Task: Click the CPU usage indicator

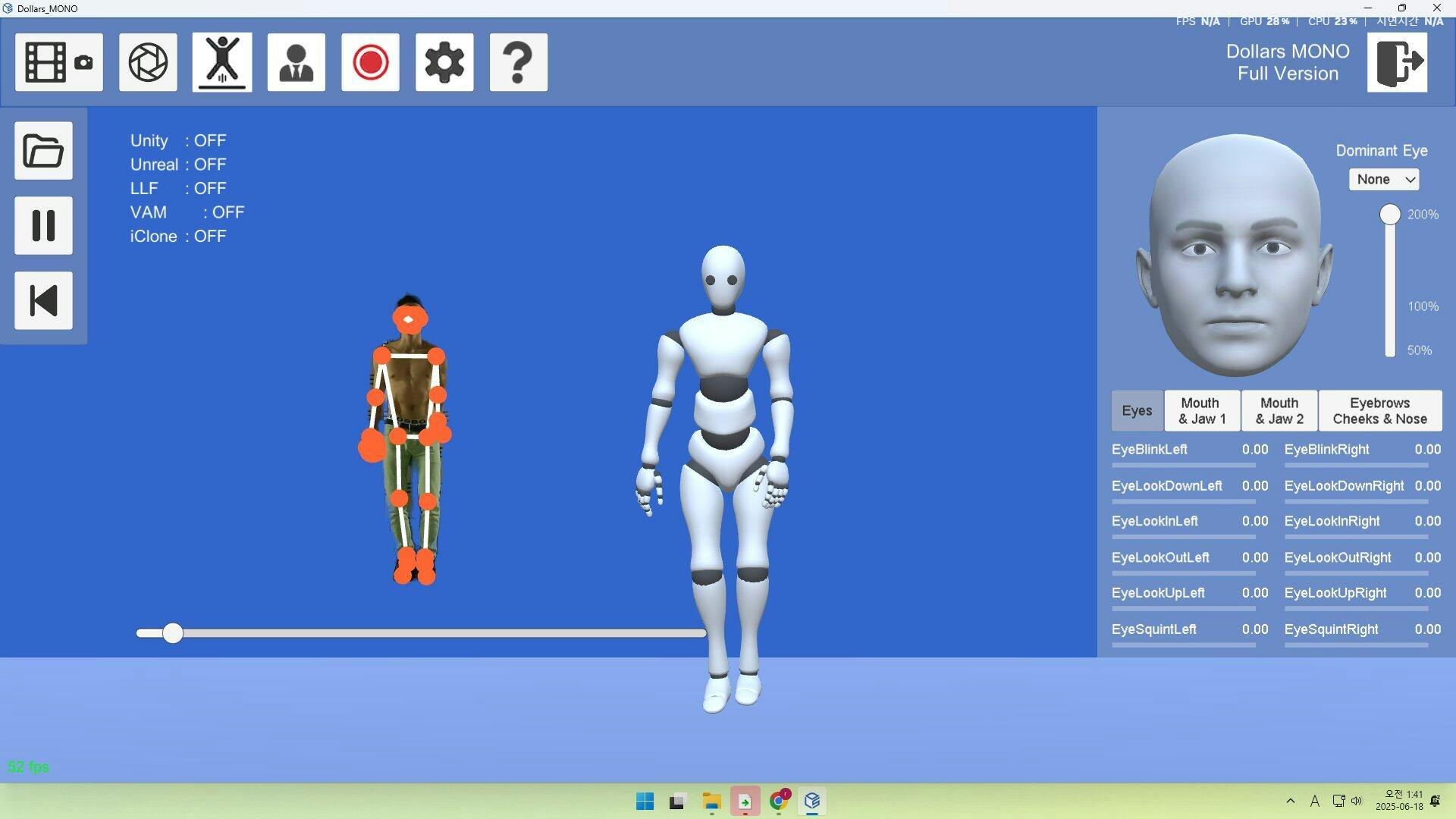Action: click(1332, 22)
